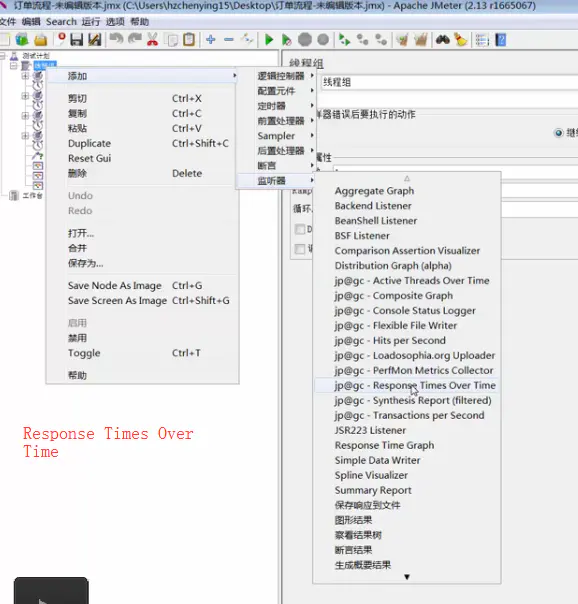Click the 线程组 name input field

point(449,82)
